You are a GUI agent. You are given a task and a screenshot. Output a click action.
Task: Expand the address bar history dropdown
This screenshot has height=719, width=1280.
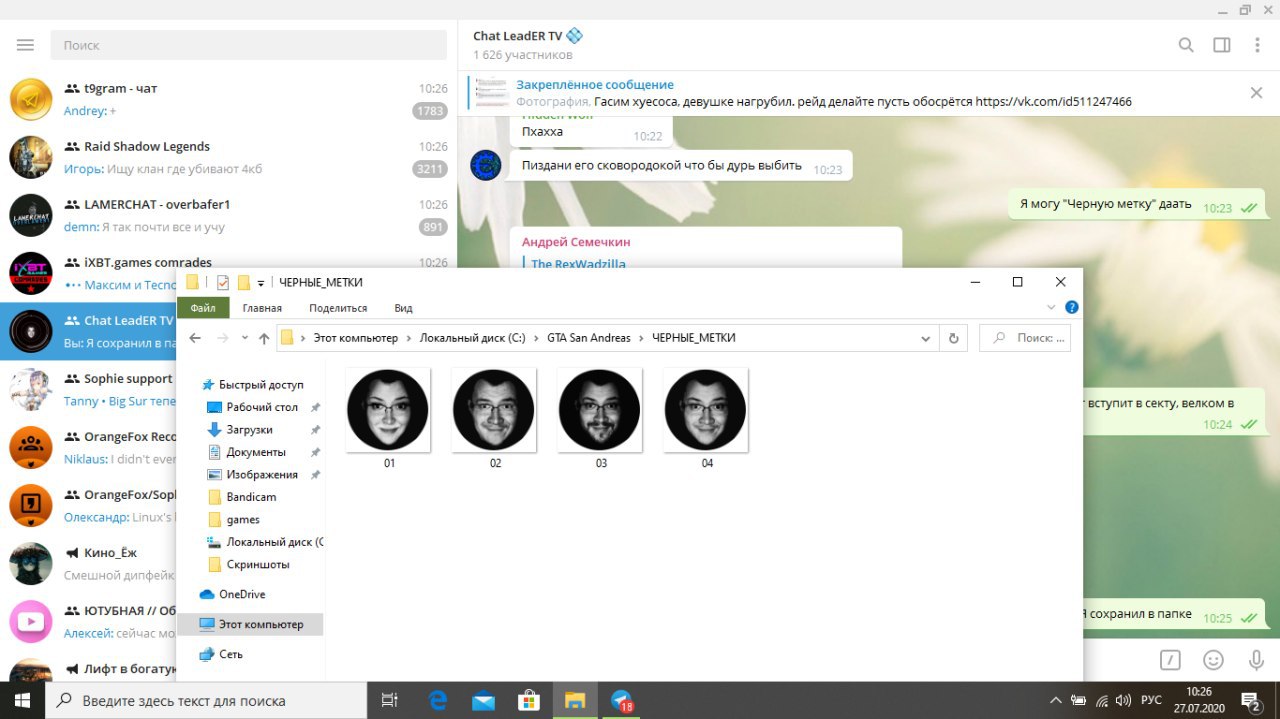926,338
